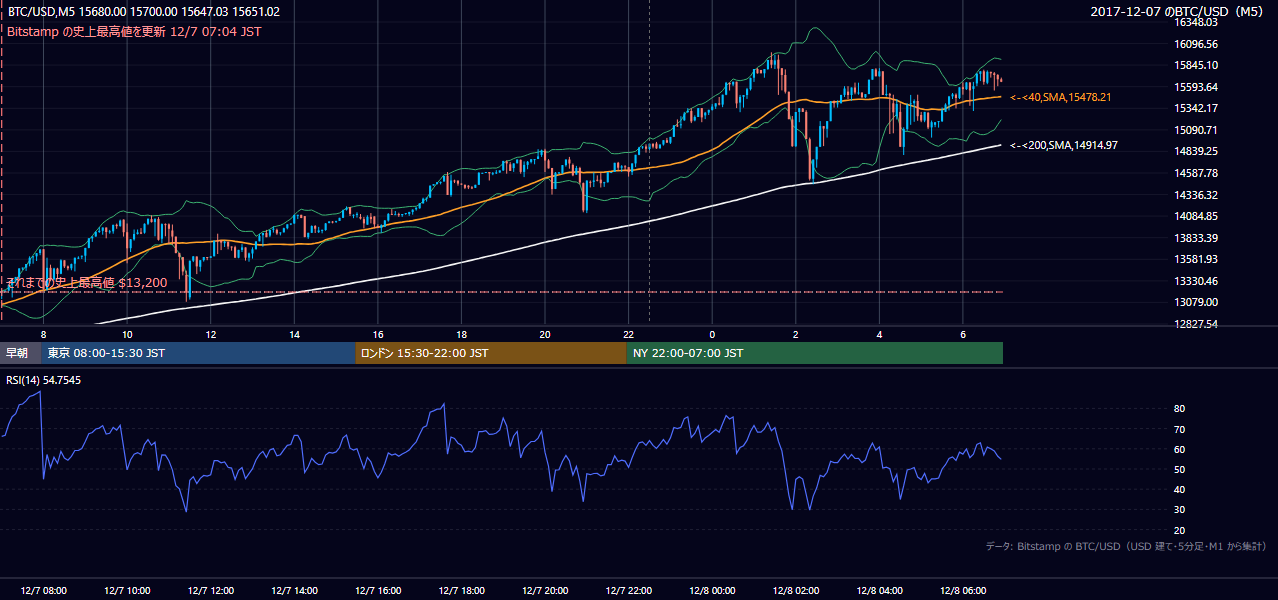Click the 12/7 12:00 date axis label
Image resolution: width=1278 pixels, height=600 pixels.
[x=211, y=591]
